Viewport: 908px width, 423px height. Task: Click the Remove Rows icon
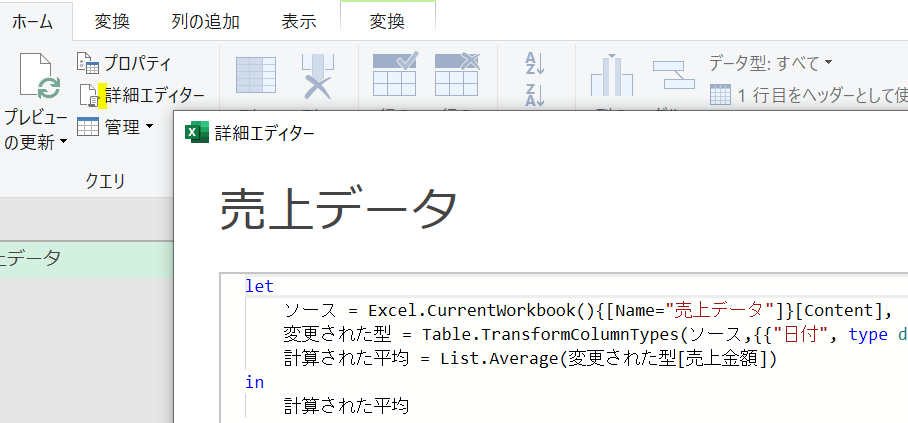pyautogui.click(x=457, y=76)
